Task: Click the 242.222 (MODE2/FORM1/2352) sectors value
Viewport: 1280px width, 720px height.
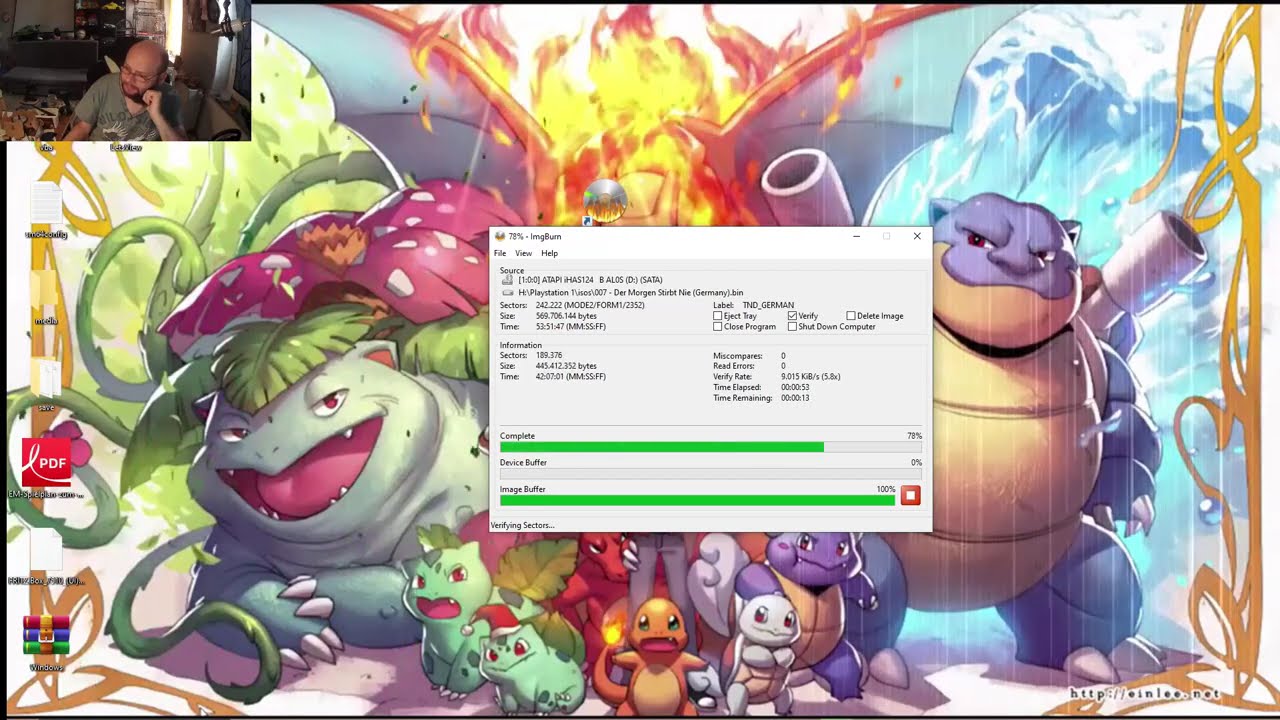Action: tap(590, 305)
